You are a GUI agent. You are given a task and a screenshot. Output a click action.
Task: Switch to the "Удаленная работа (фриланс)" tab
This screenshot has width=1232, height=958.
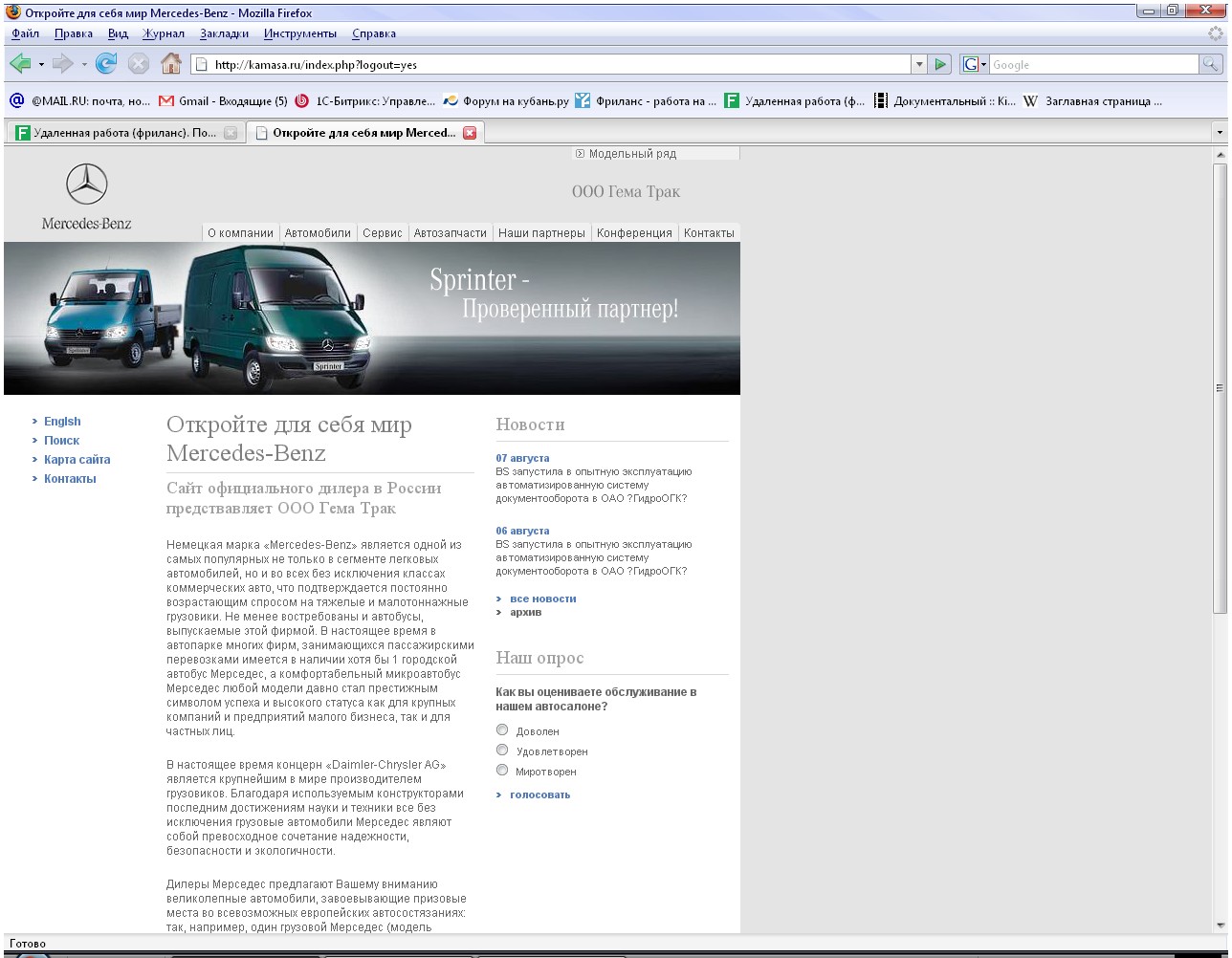120,133
